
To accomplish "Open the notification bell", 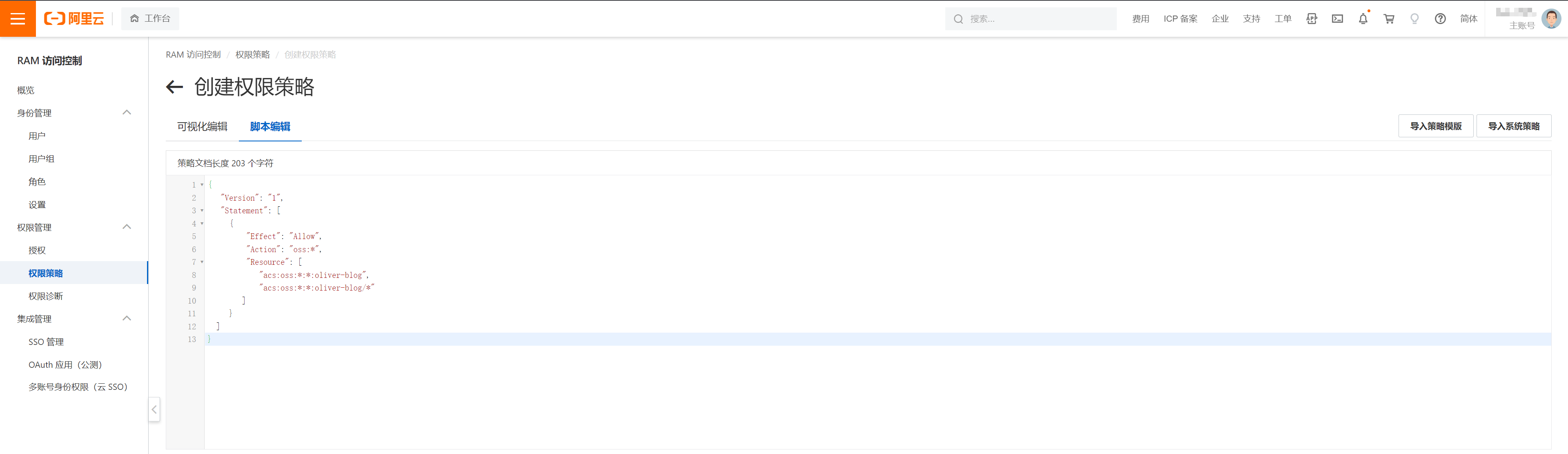I will point(1363,19).
